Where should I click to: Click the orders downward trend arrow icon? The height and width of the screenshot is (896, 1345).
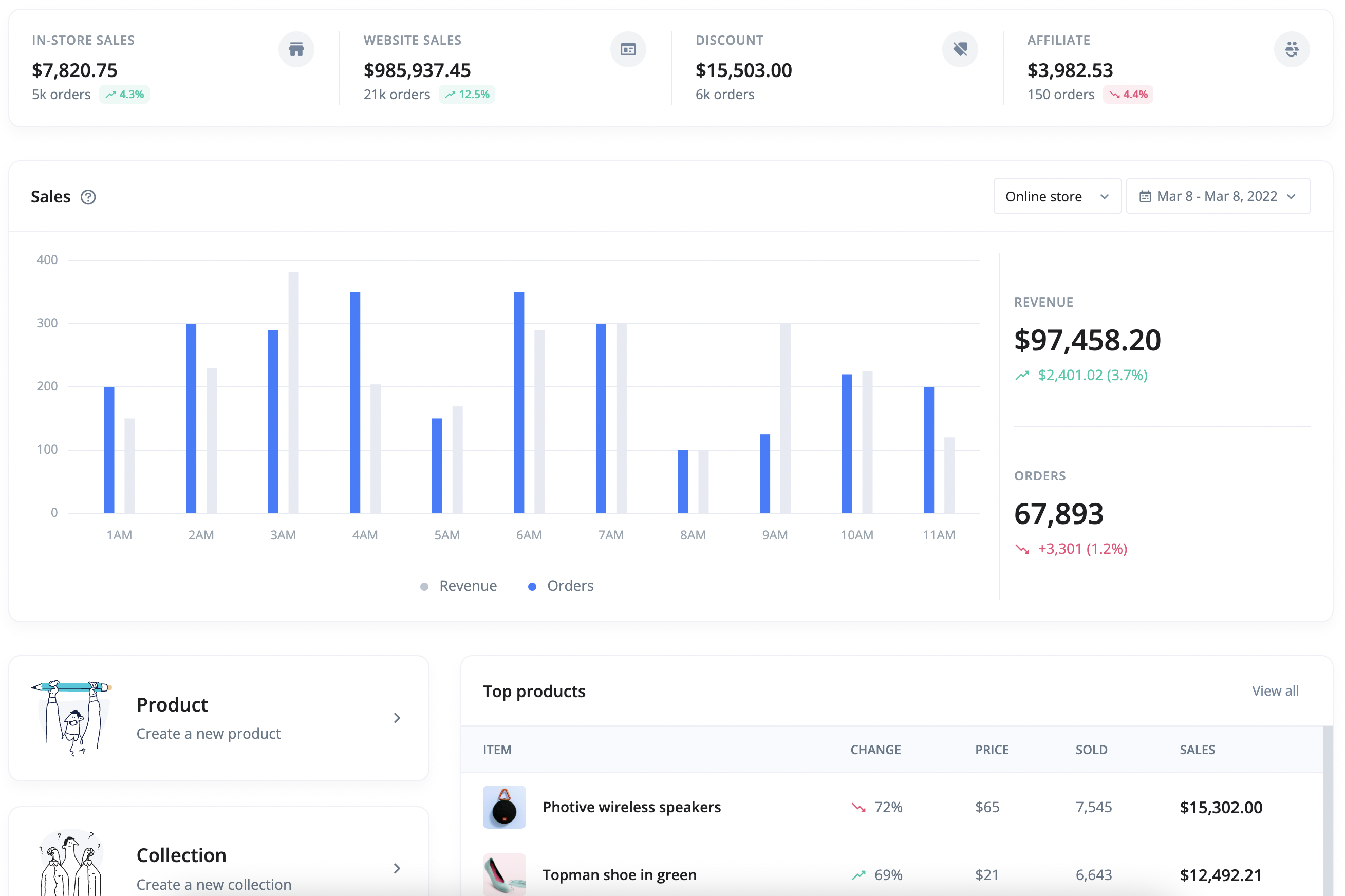(x=1022, y=549)
